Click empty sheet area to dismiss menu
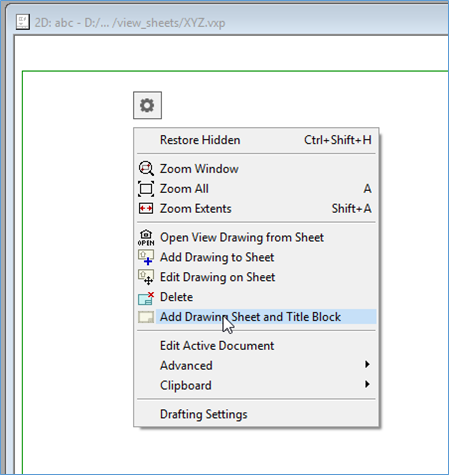This screenshot has width=449, height=475. pos(77,267)
